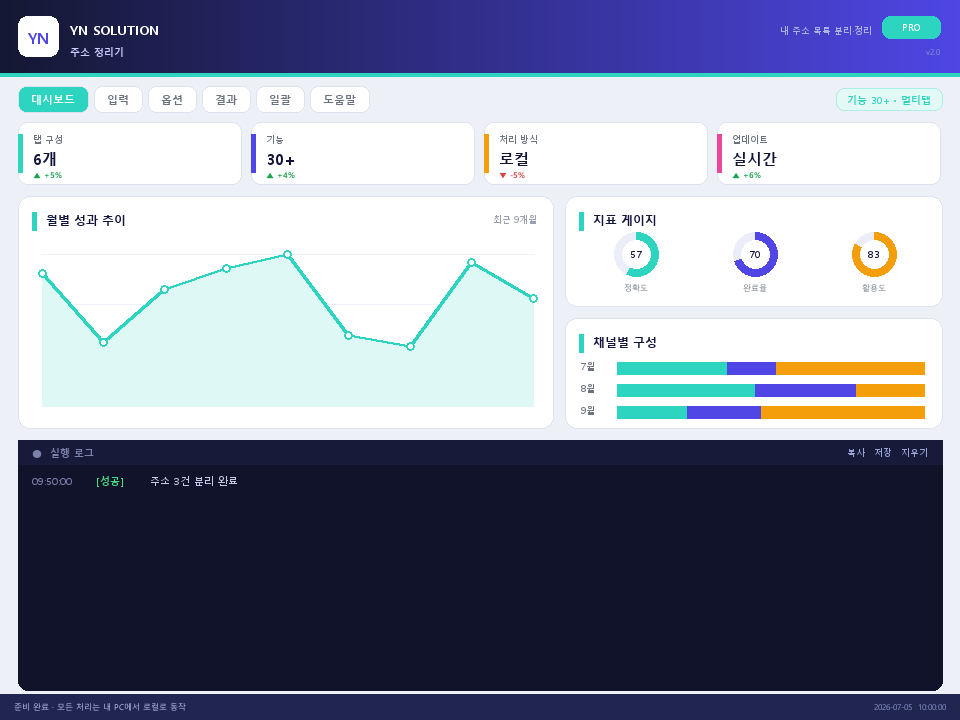The image size is (960, 720).
Task: Click the 활용도 83 gauge ring
Action: [874, 255]
